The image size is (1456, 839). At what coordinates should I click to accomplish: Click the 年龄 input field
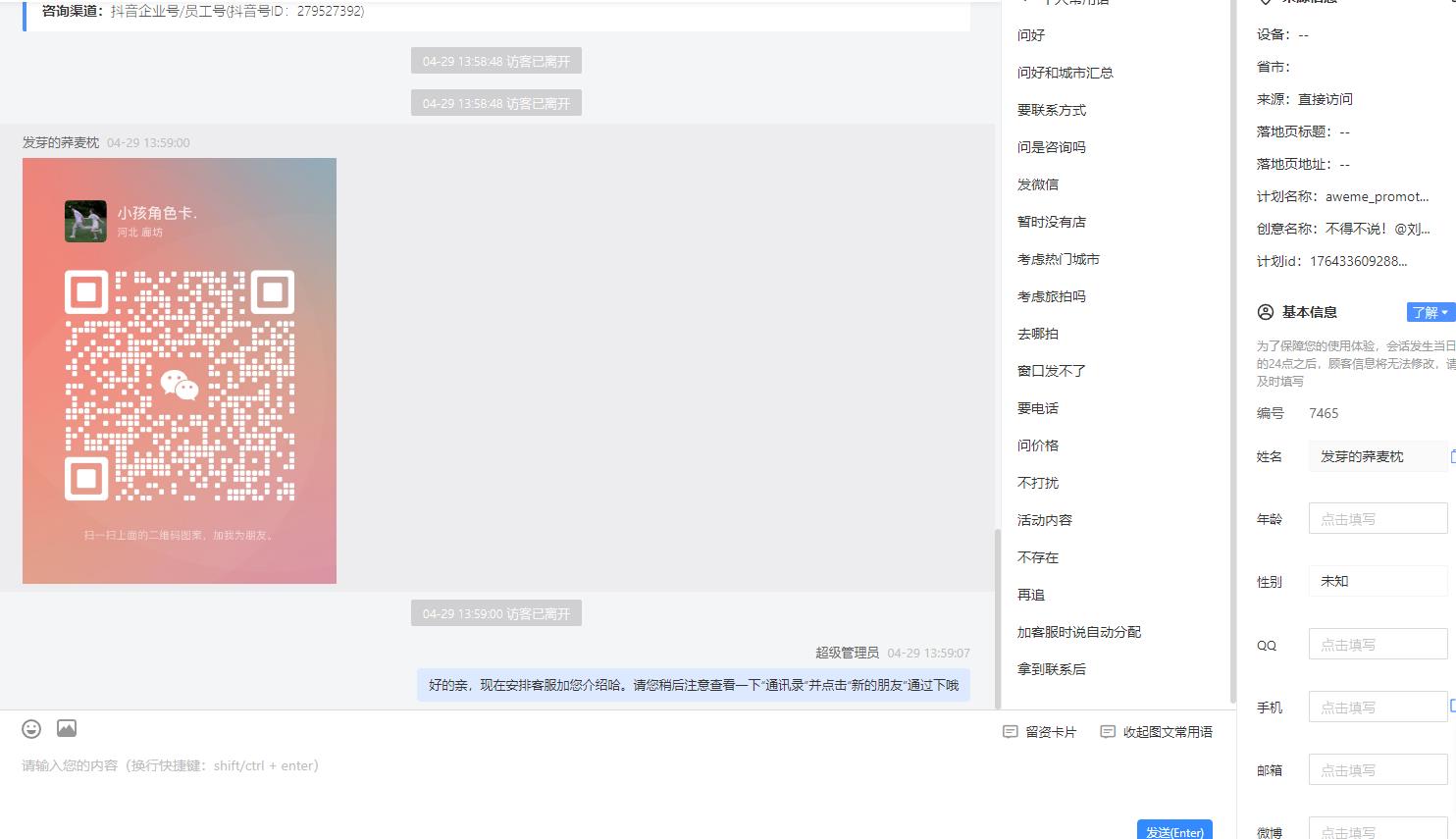[1378, 519]
